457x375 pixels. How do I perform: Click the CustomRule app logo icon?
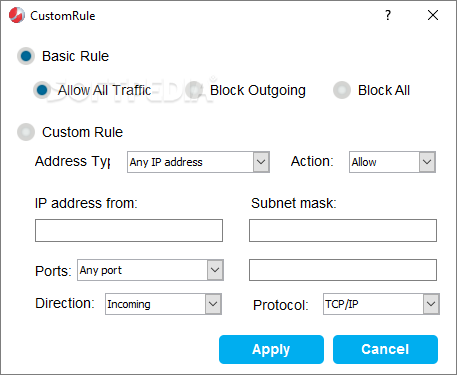tap(17, 15)
